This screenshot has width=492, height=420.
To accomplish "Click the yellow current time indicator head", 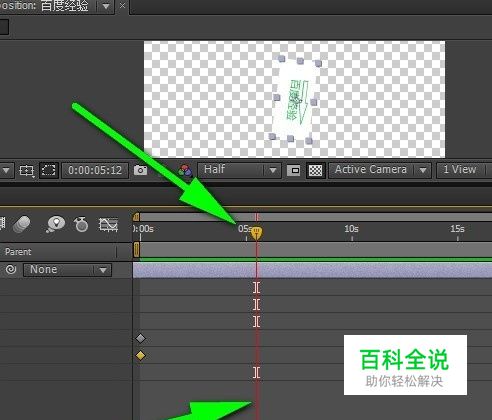I will tap(256, 233).
